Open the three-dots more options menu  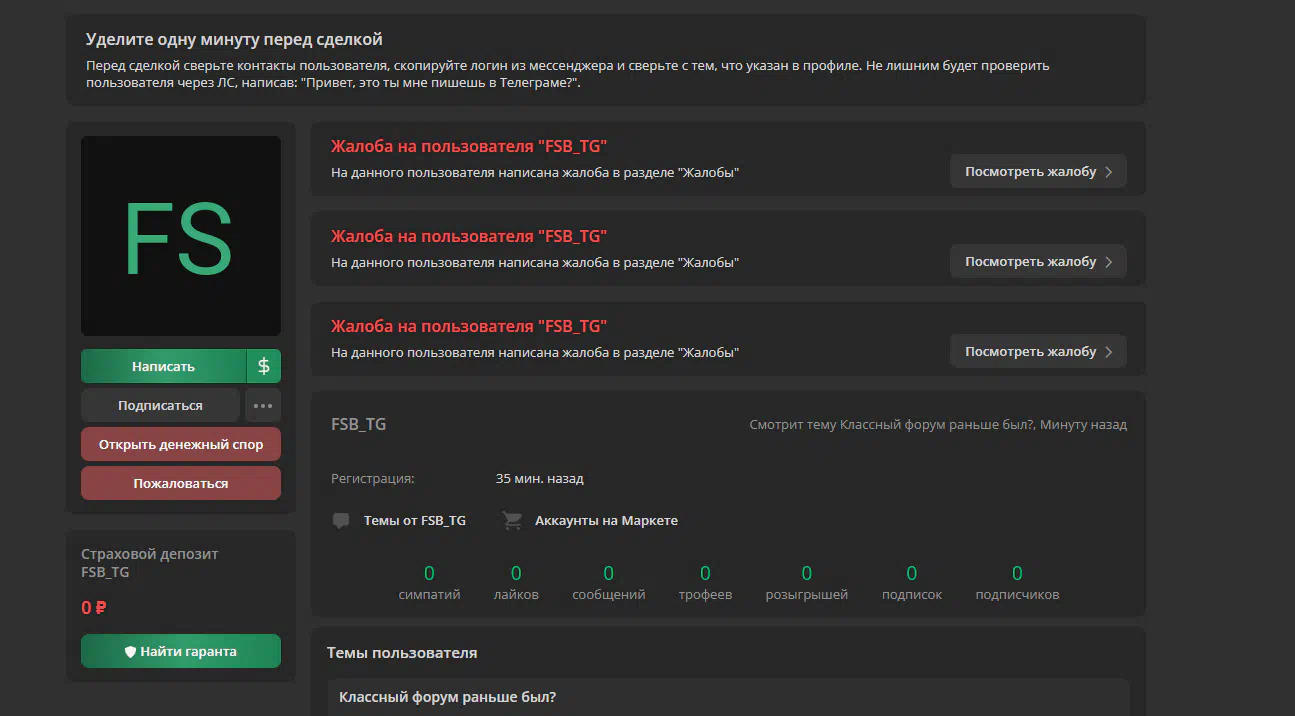263,406
